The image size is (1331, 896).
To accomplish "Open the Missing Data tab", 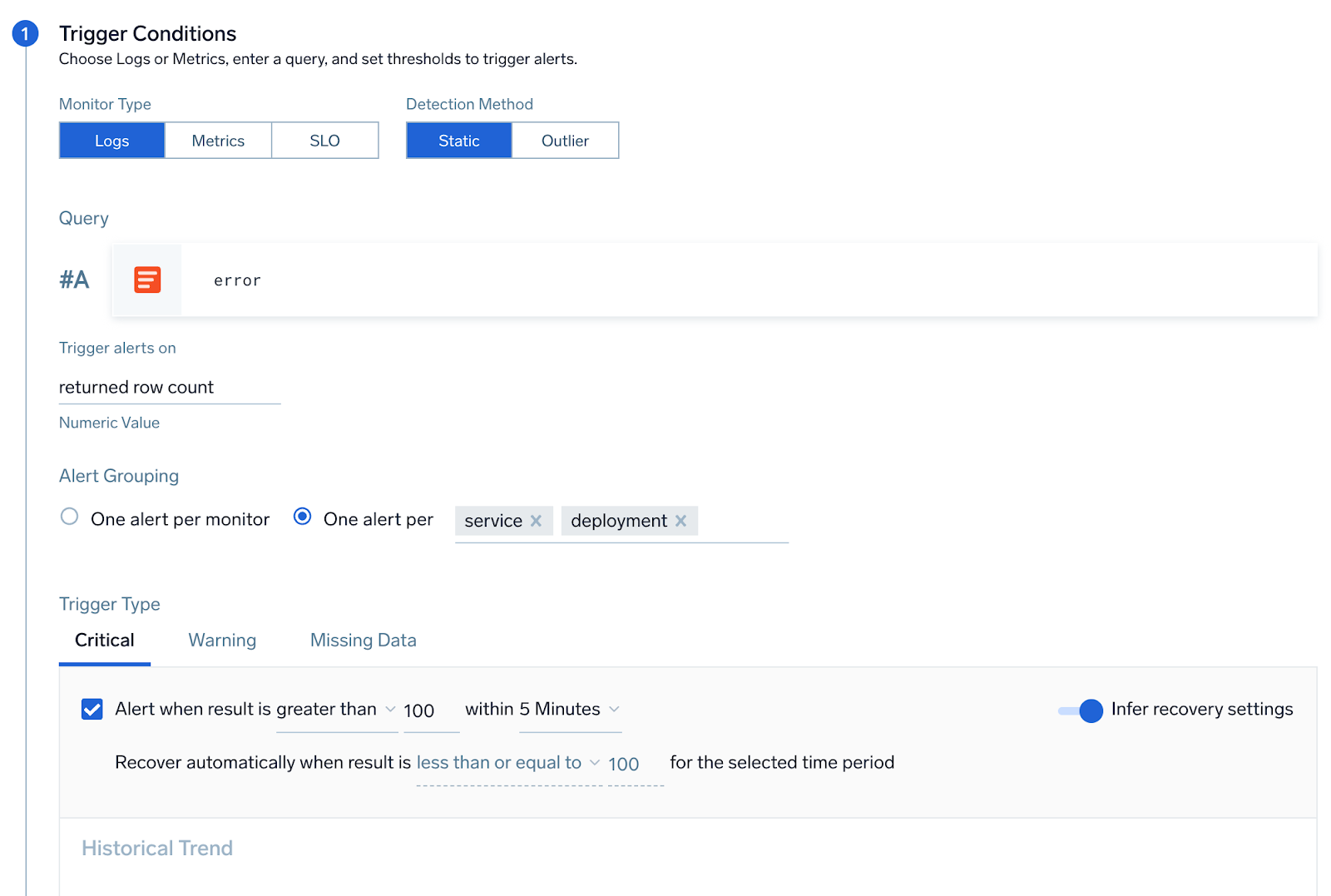I will [x=363, y=640].
